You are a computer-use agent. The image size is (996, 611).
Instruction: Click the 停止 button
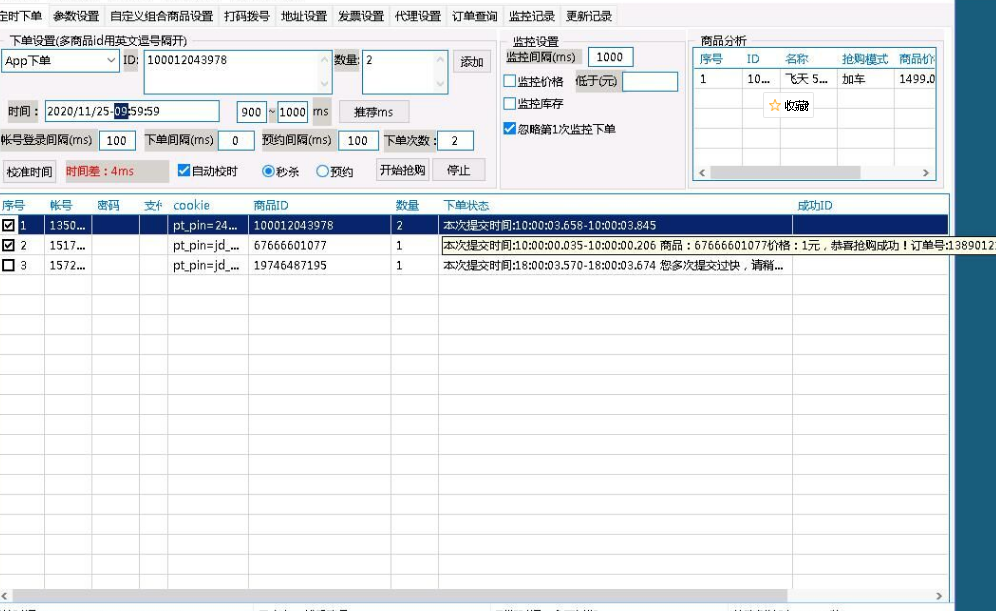coord(459,170)
